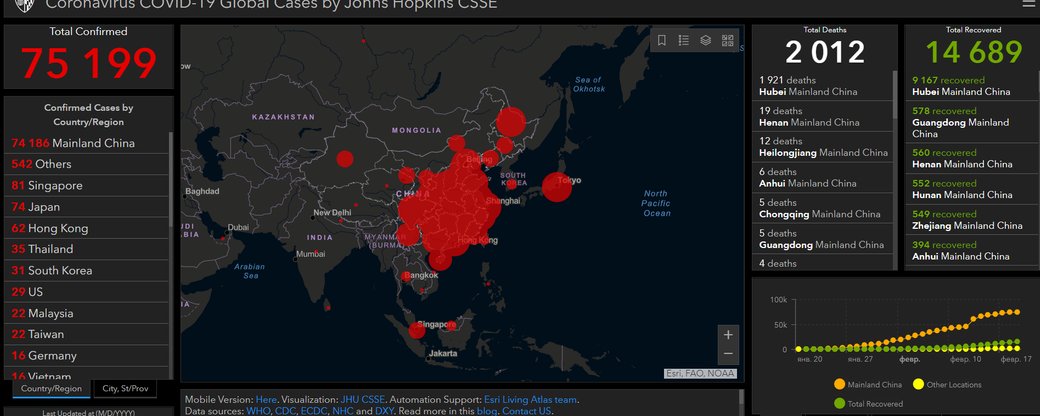
Task: Switch to the City, St/Prov tab
Action: [125, 389]
